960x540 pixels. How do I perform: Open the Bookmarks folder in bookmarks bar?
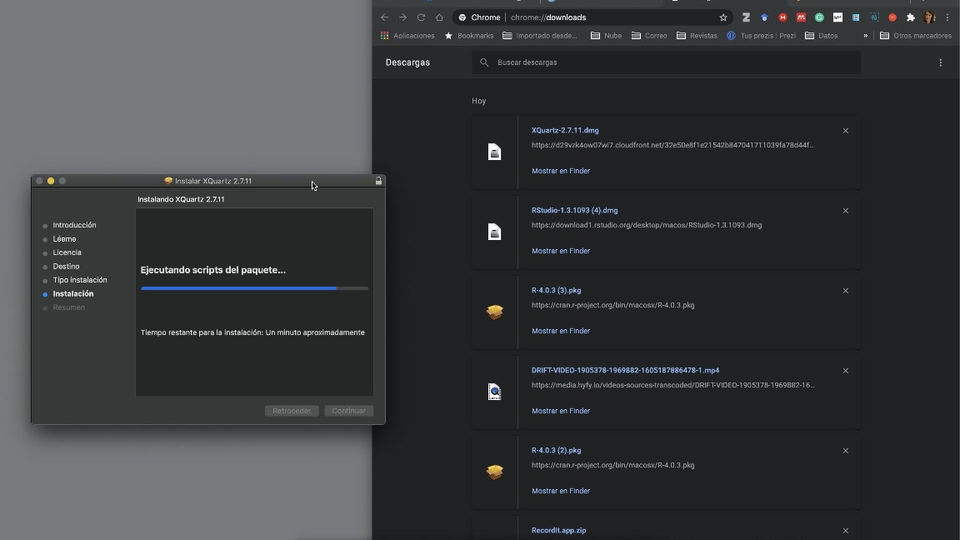coord(469,36)
